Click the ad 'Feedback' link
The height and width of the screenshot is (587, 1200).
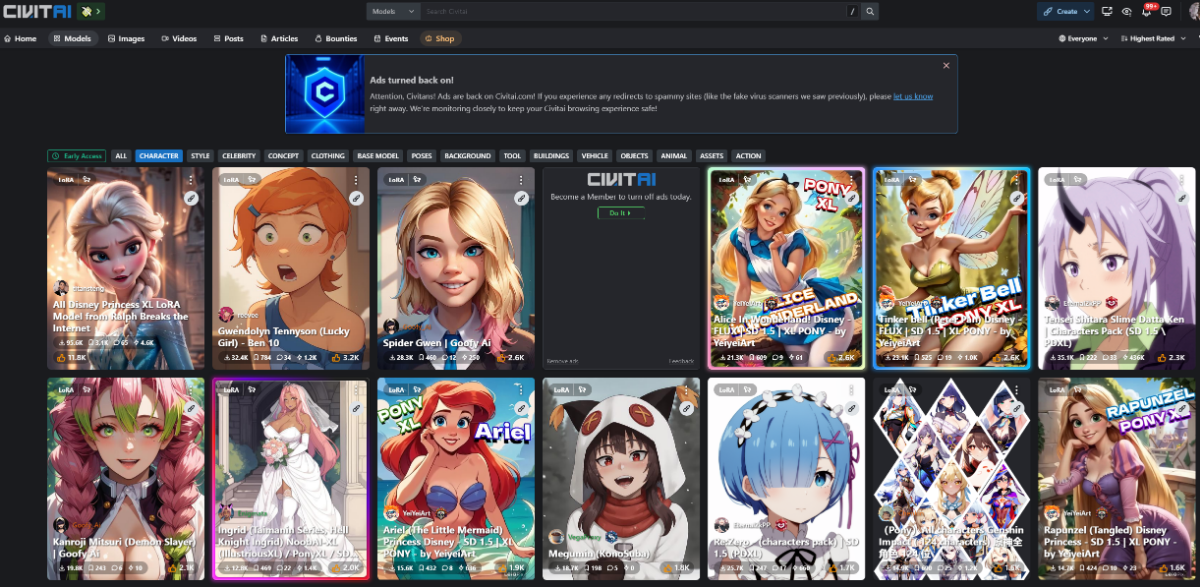pyautogui.click(x=682, y=360)
